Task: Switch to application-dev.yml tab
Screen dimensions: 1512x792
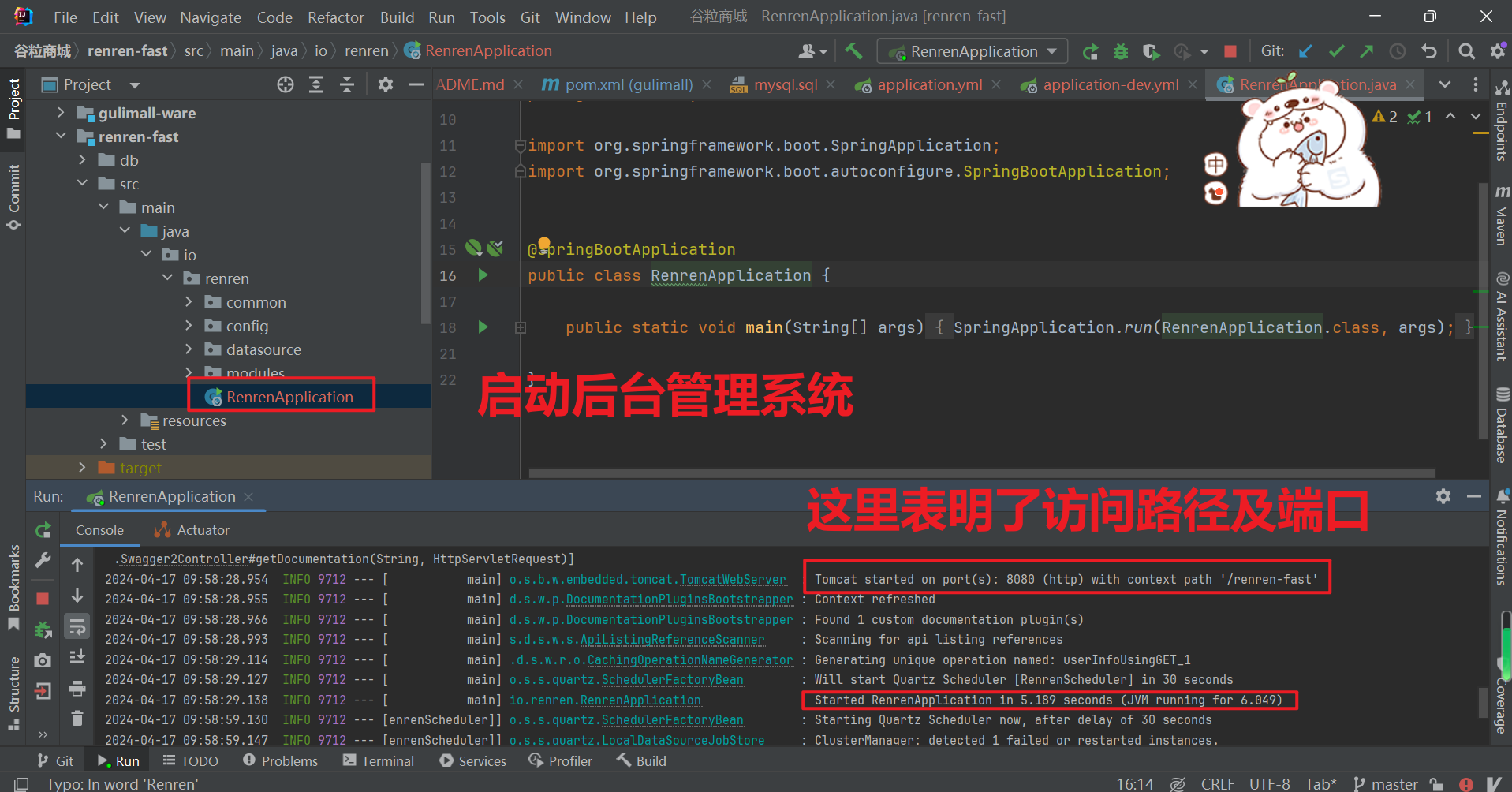Action: tap(1110, 84)
